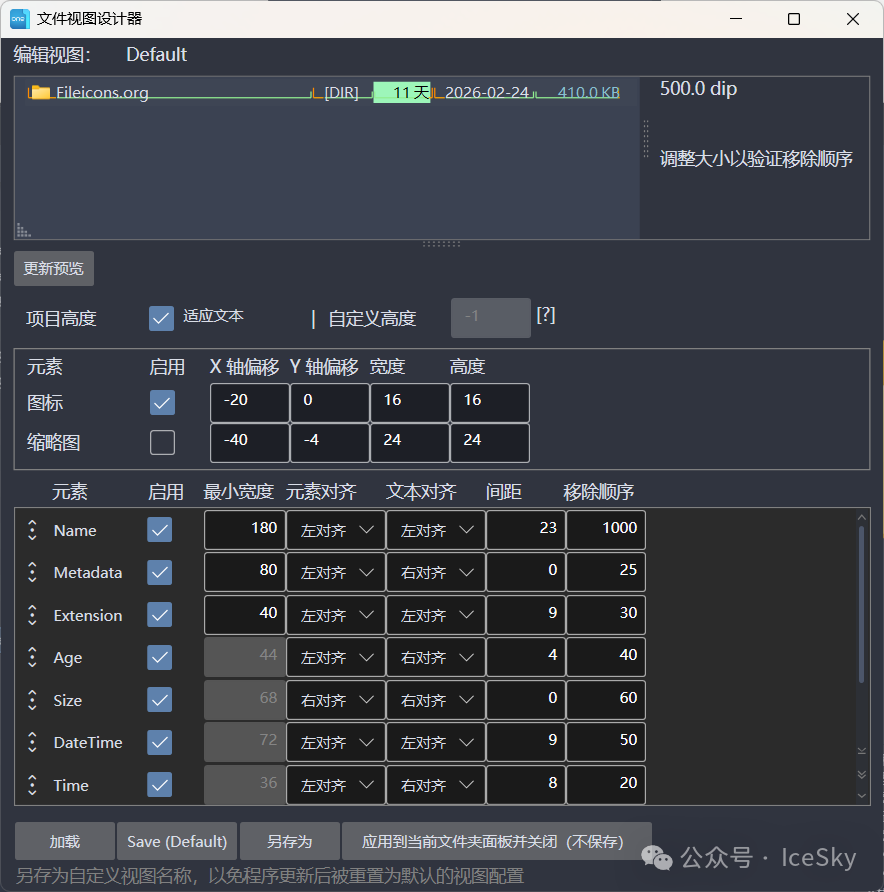Click the 更新预览 button

coord(54,269)
